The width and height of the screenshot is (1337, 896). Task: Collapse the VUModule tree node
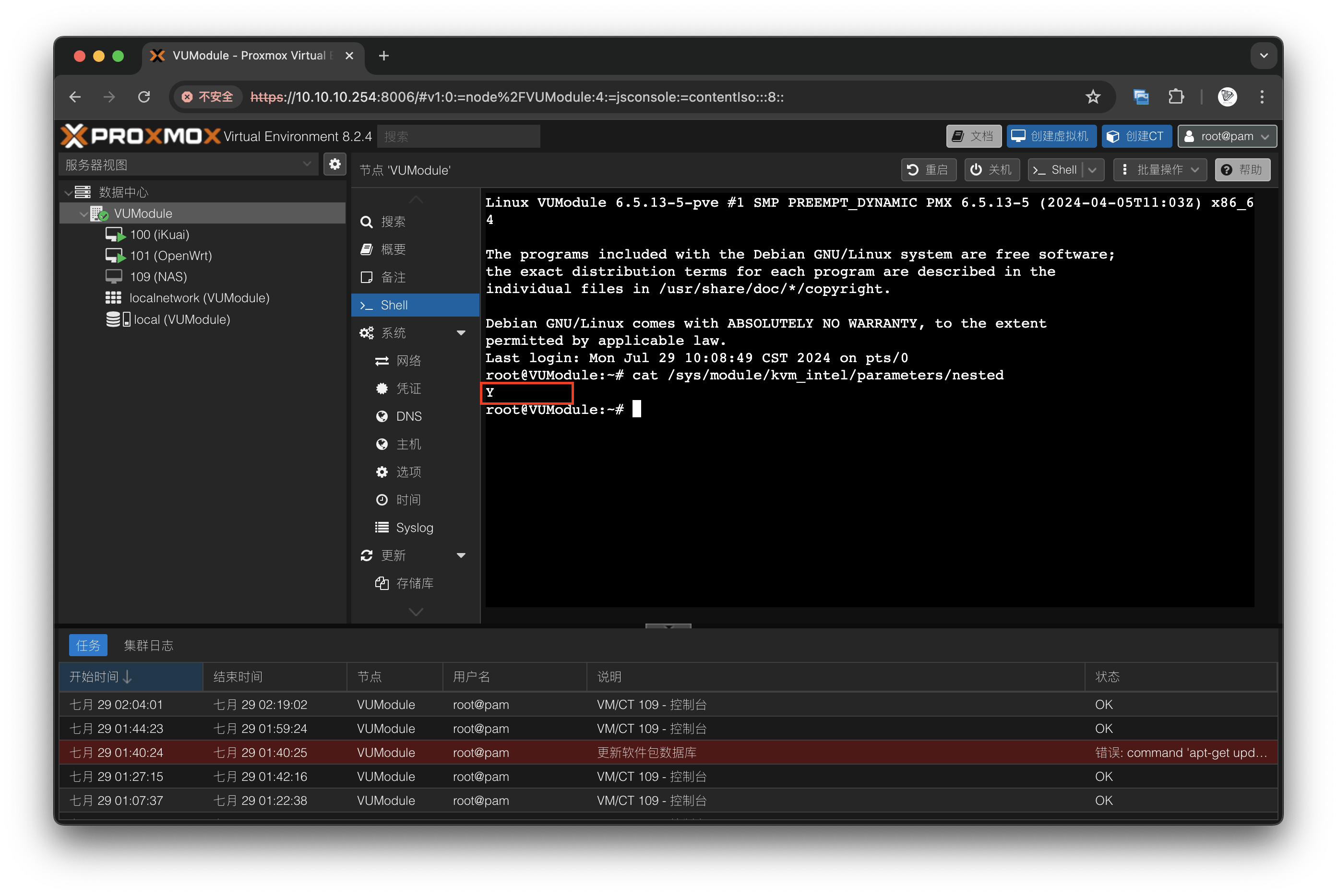pos(84,214)
